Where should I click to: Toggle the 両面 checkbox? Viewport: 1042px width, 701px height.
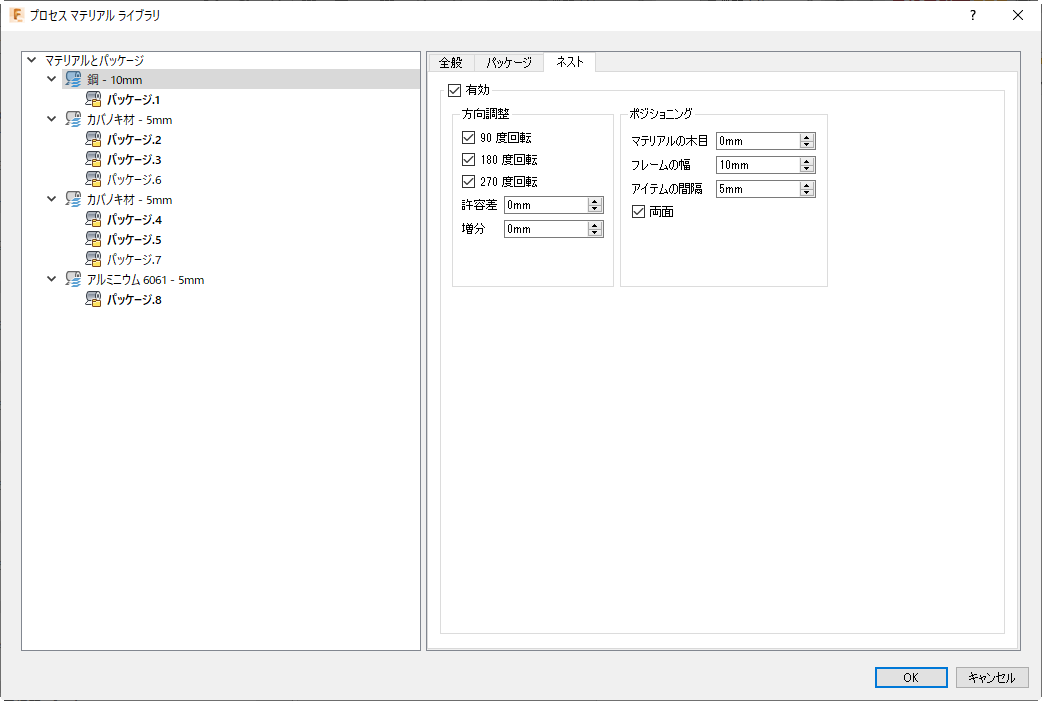tap(639, 211)
